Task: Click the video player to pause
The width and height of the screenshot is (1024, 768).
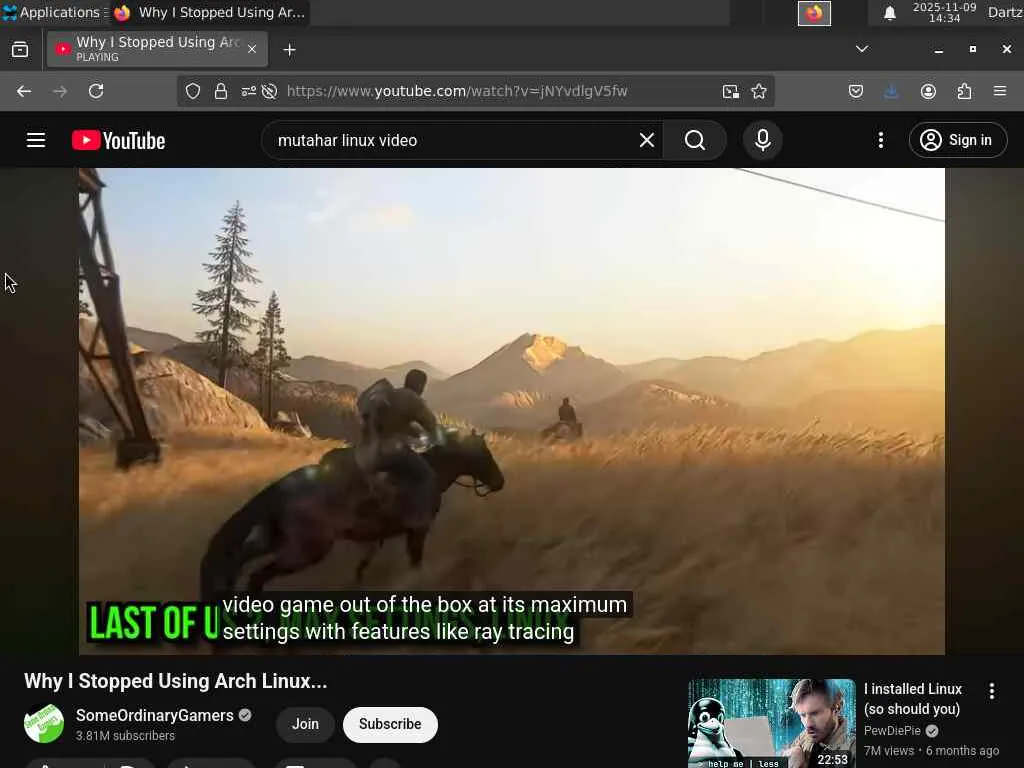Action: point(511,411)
